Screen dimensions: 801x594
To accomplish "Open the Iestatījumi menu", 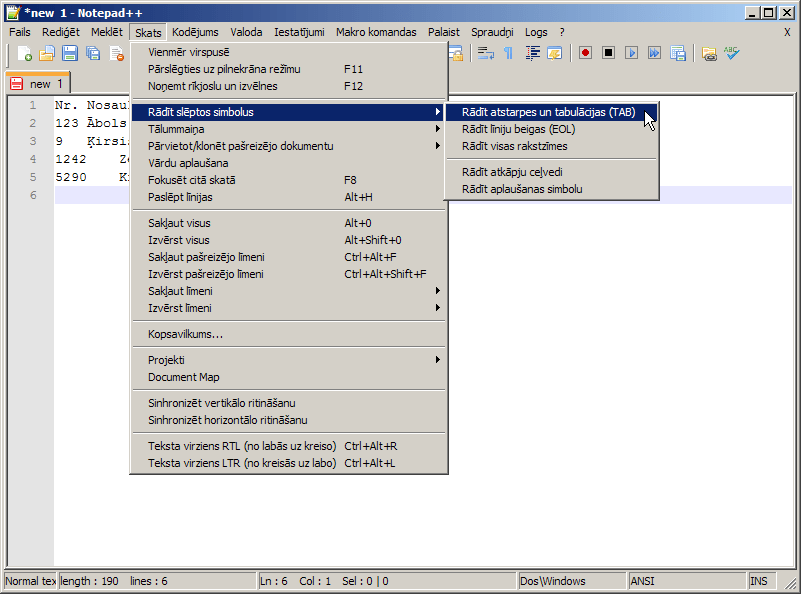I will (299, 32).
